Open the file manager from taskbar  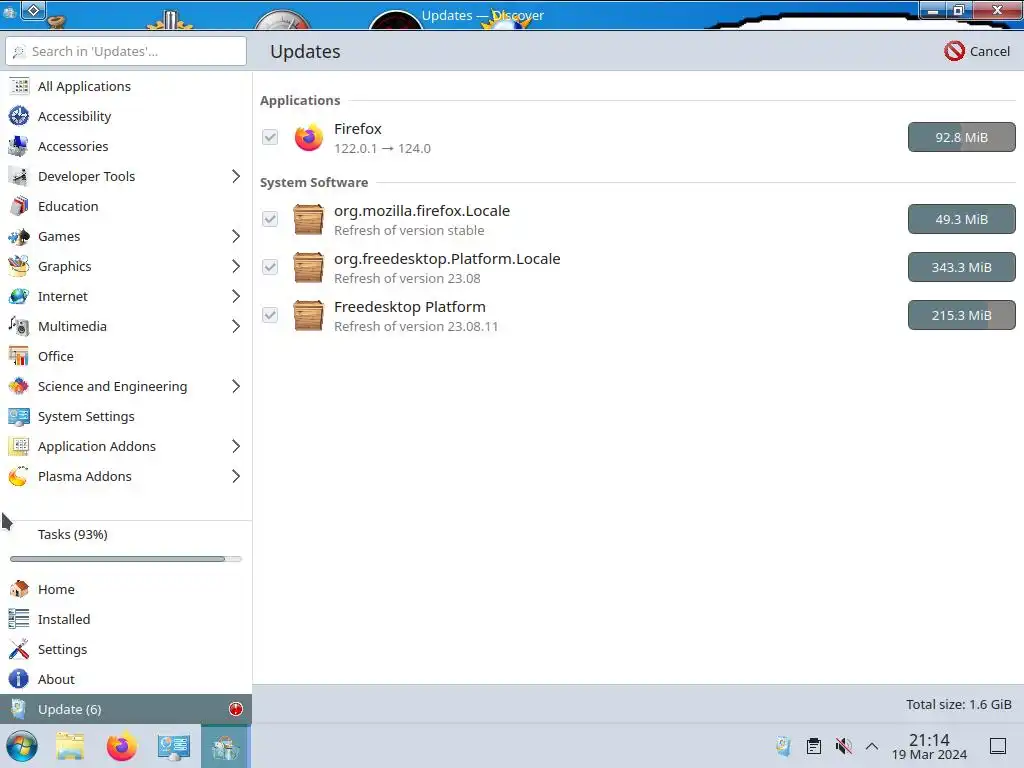pyautogui.click(x=70, y=747)
